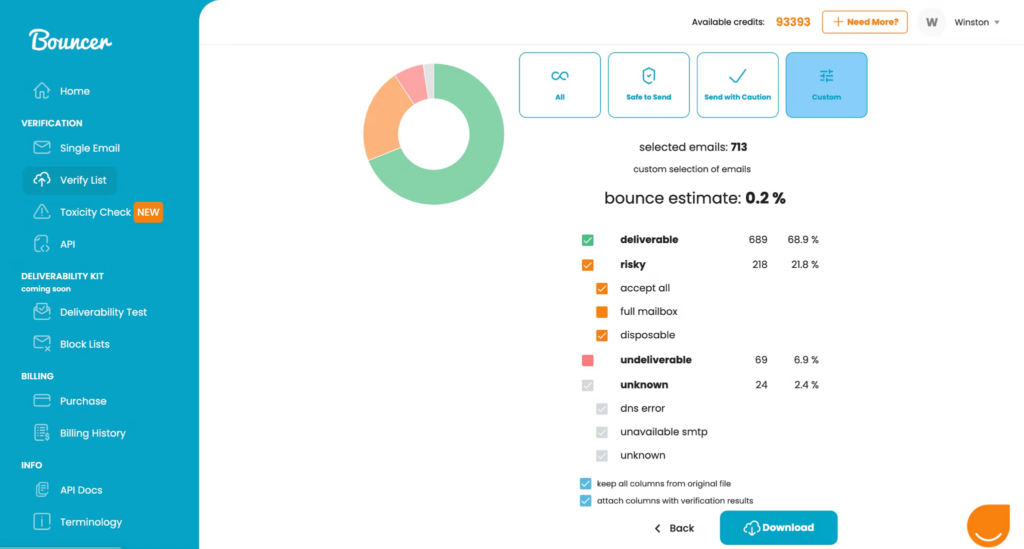Image resolution: width=1024 pixels, height=549 pixels.
Task: Select the Send with Caution tab
Action: pos(737,85)
